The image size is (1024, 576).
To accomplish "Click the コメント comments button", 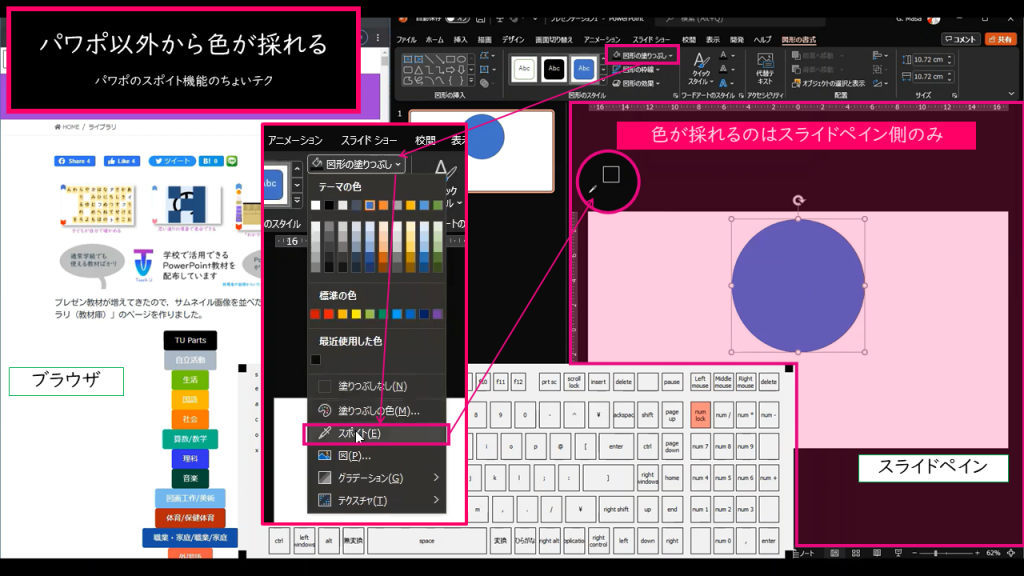I will click(x=960, y=39).
